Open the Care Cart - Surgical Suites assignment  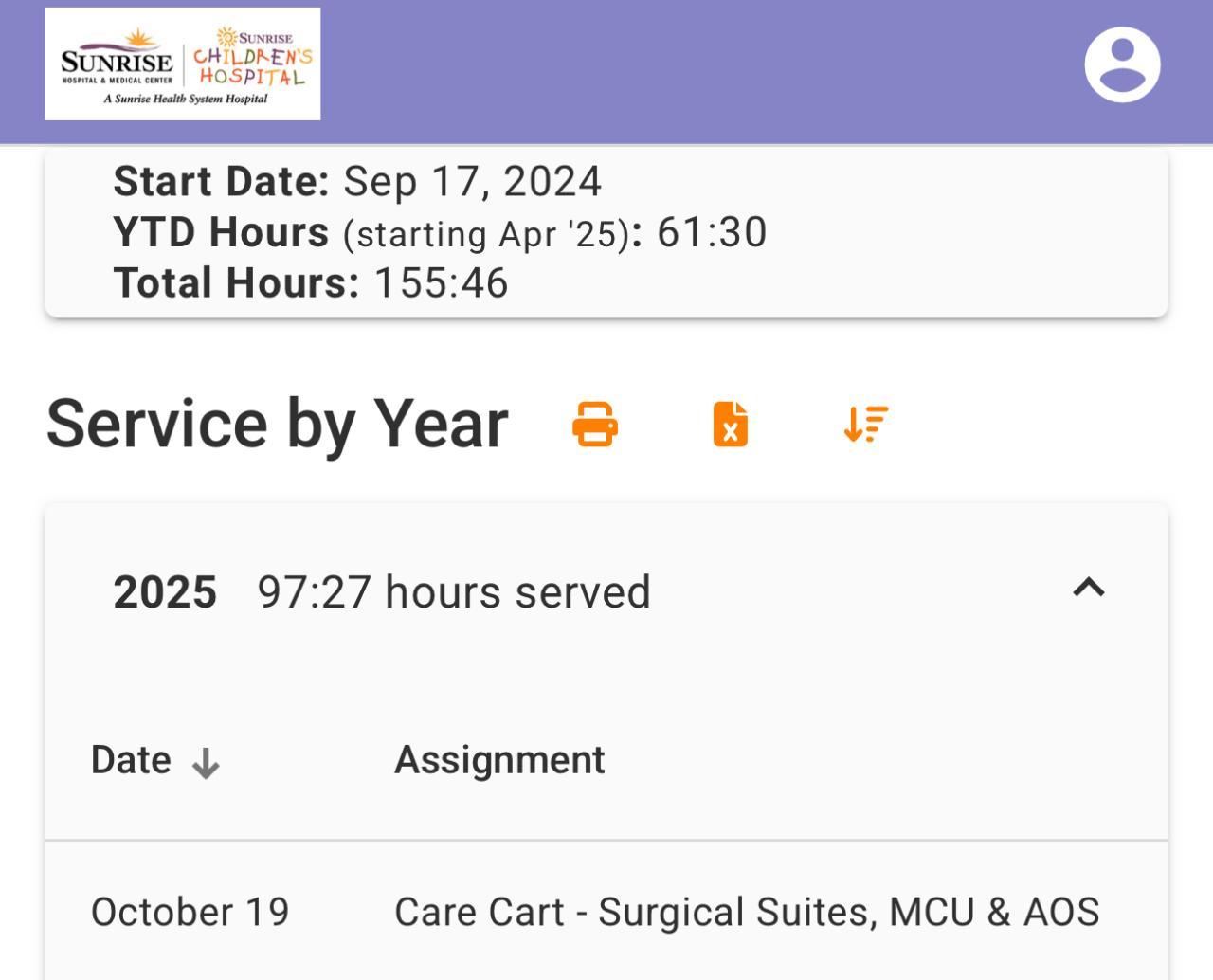pyautogui.click(x=747, y=912)
